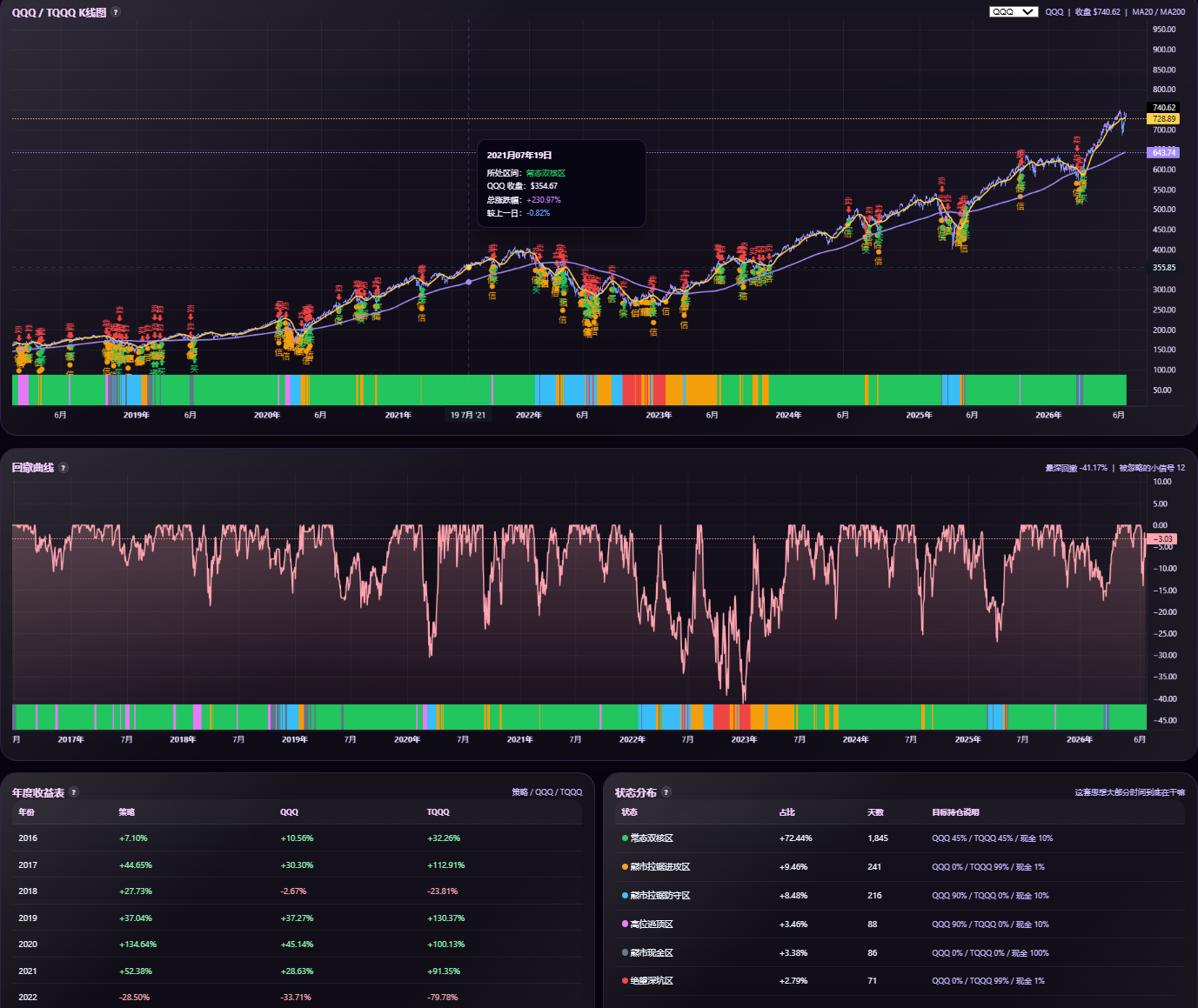This screenshot has height=1008, width=1198.
Task: Click the 2017 TQQQ return +112.91%
Action: pos(446,865)
